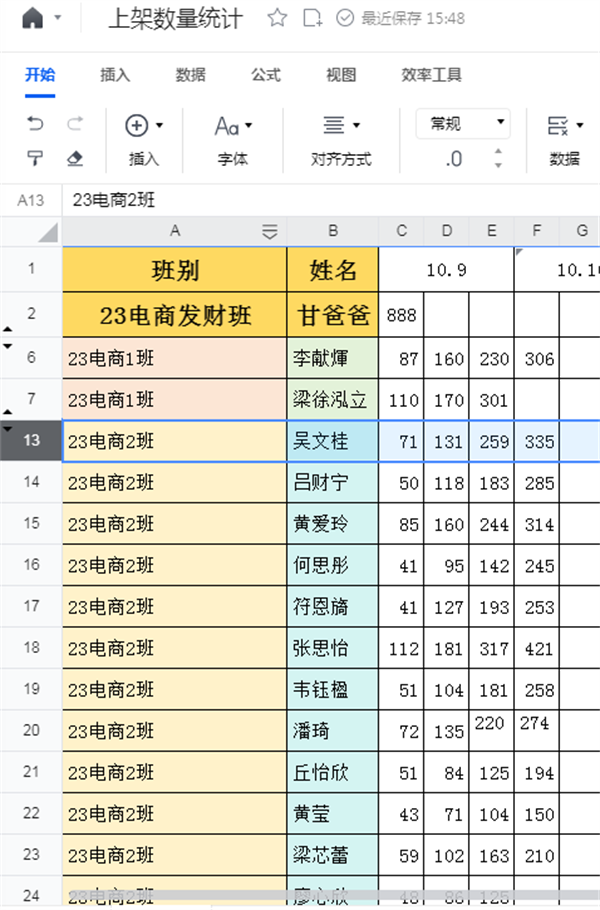600x910 pixels.
Task: Click the add-to-folder document icon
Action: [x=313, y=18]
